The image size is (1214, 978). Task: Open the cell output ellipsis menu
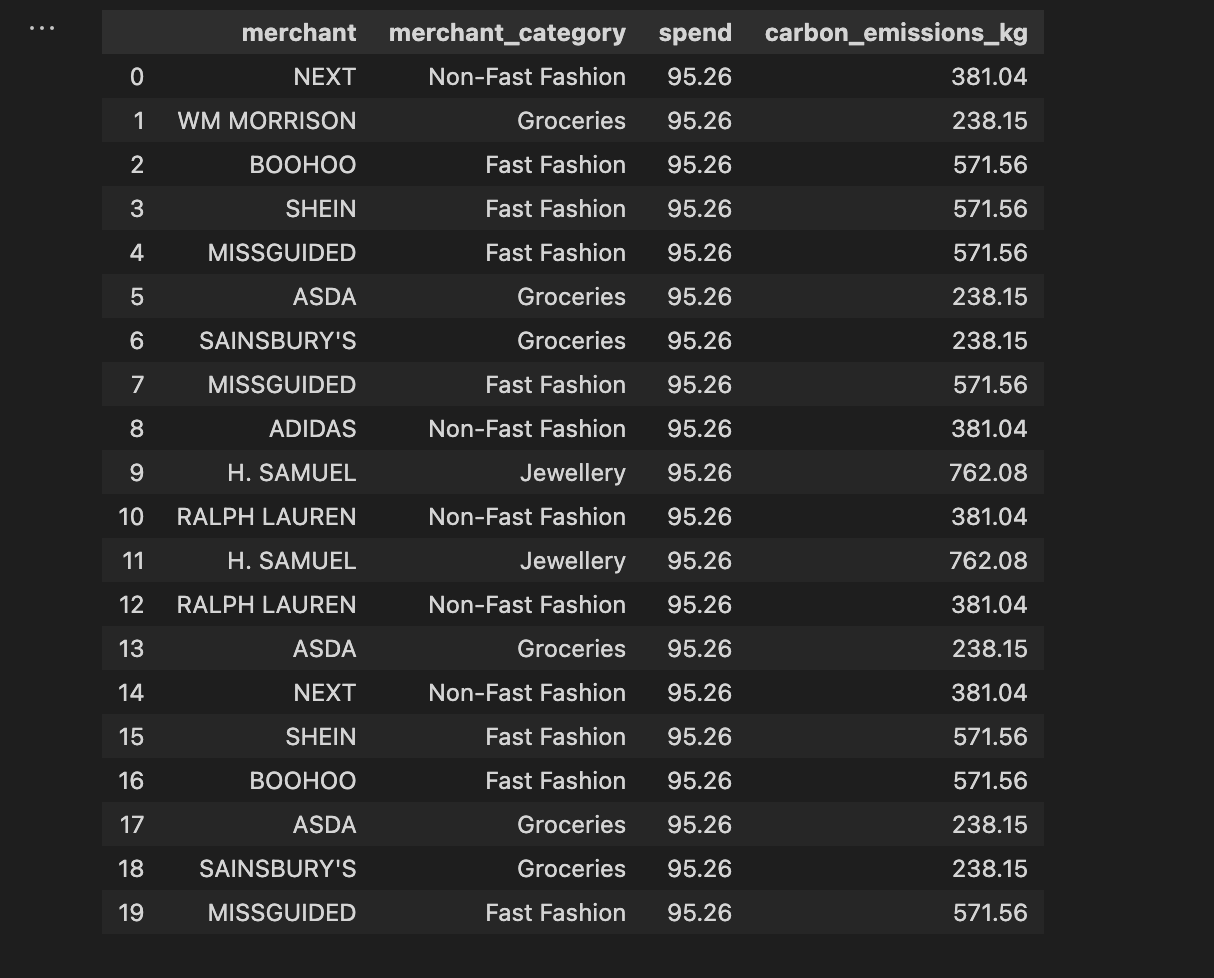[42, 28]
